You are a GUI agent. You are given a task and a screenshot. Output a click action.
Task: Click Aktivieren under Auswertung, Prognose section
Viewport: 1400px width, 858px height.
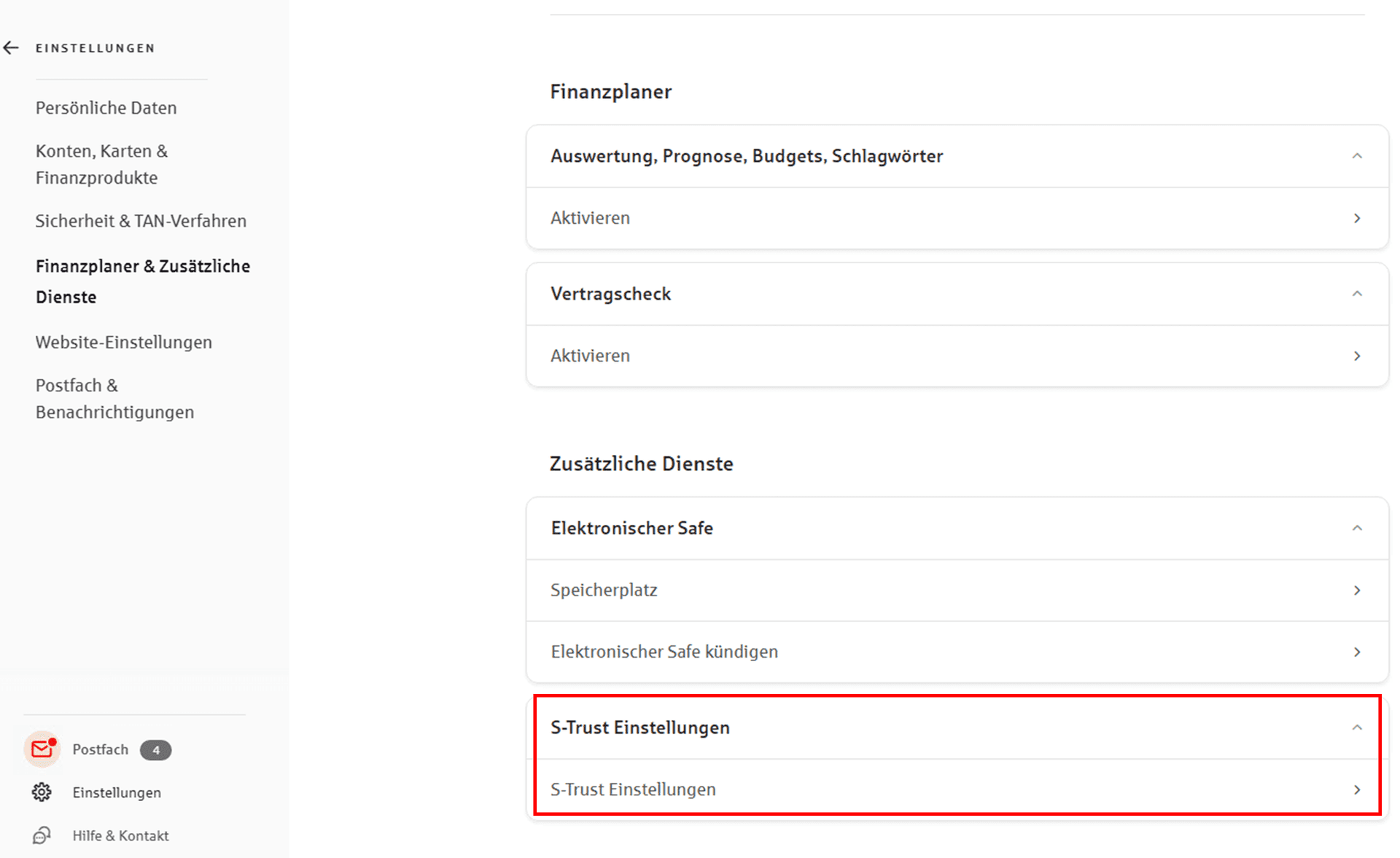957,218
